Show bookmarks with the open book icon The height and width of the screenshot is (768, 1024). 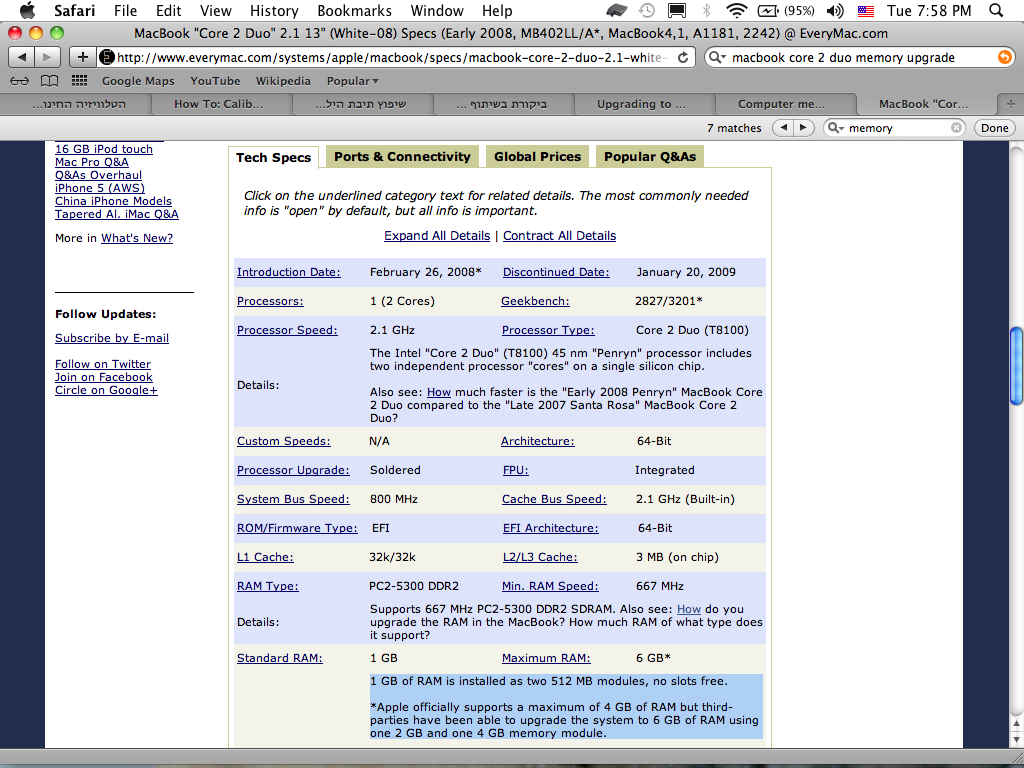click(49, 81)
